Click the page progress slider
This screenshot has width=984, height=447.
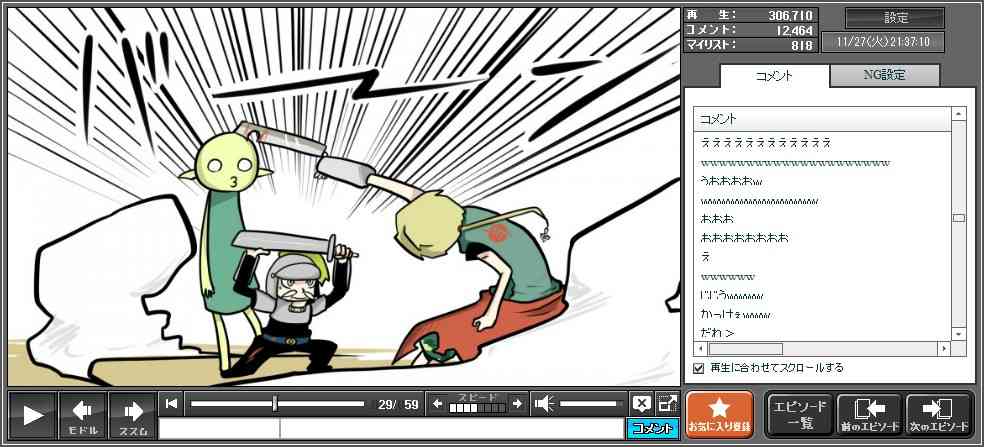(277, 404)
